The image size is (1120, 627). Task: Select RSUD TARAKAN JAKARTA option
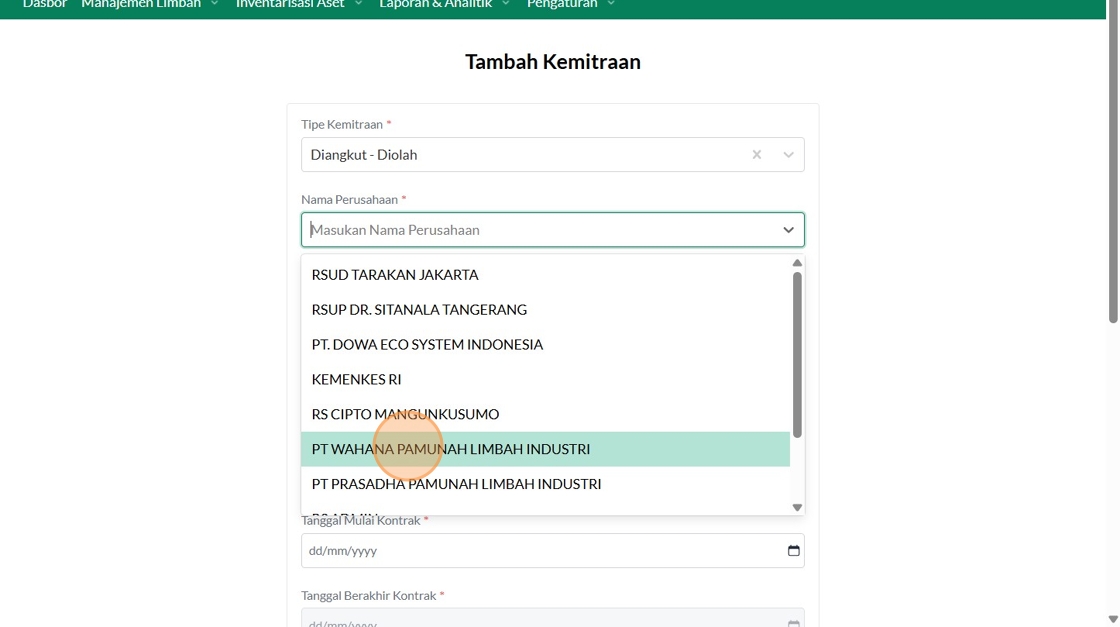545,275
